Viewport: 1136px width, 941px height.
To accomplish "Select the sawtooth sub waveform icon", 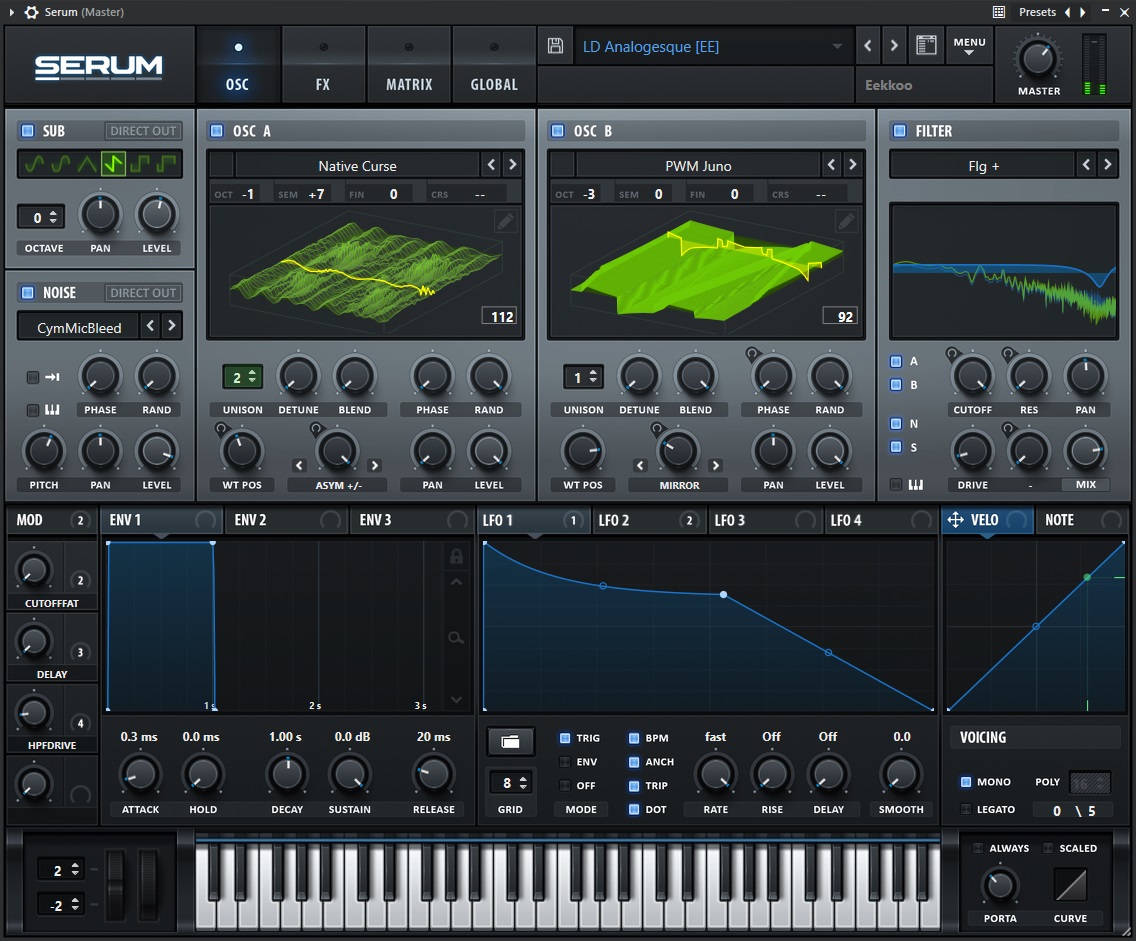I will tap(113, 164).
